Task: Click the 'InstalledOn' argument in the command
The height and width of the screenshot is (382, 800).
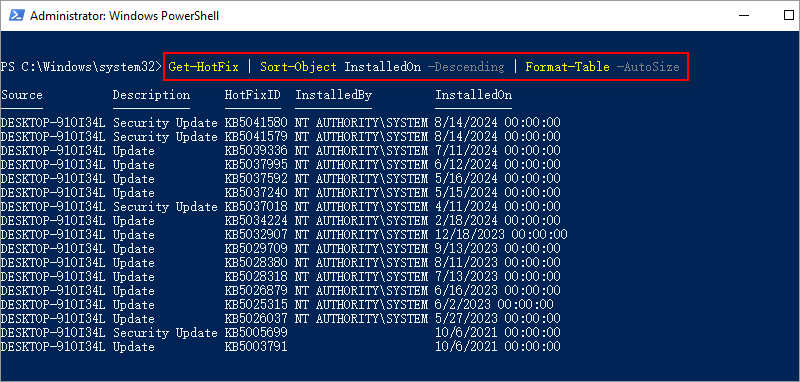Action: (x=383, y=67)
